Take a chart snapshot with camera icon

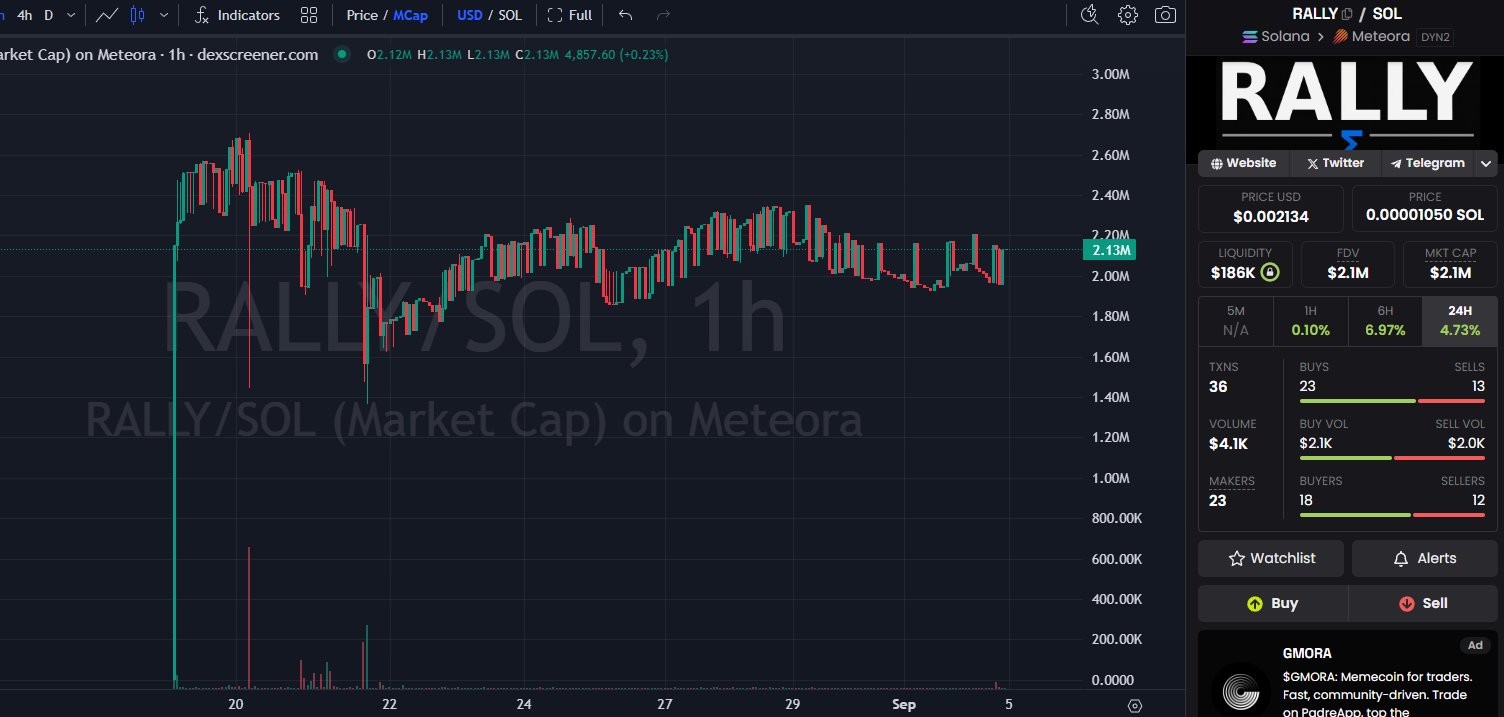[x=1165, y=15]
